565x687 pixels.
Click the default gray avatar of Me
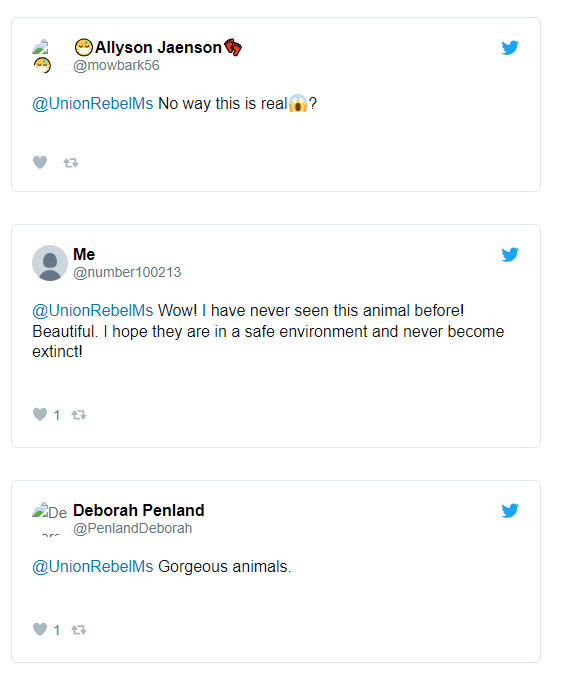(x=50, y=263)
